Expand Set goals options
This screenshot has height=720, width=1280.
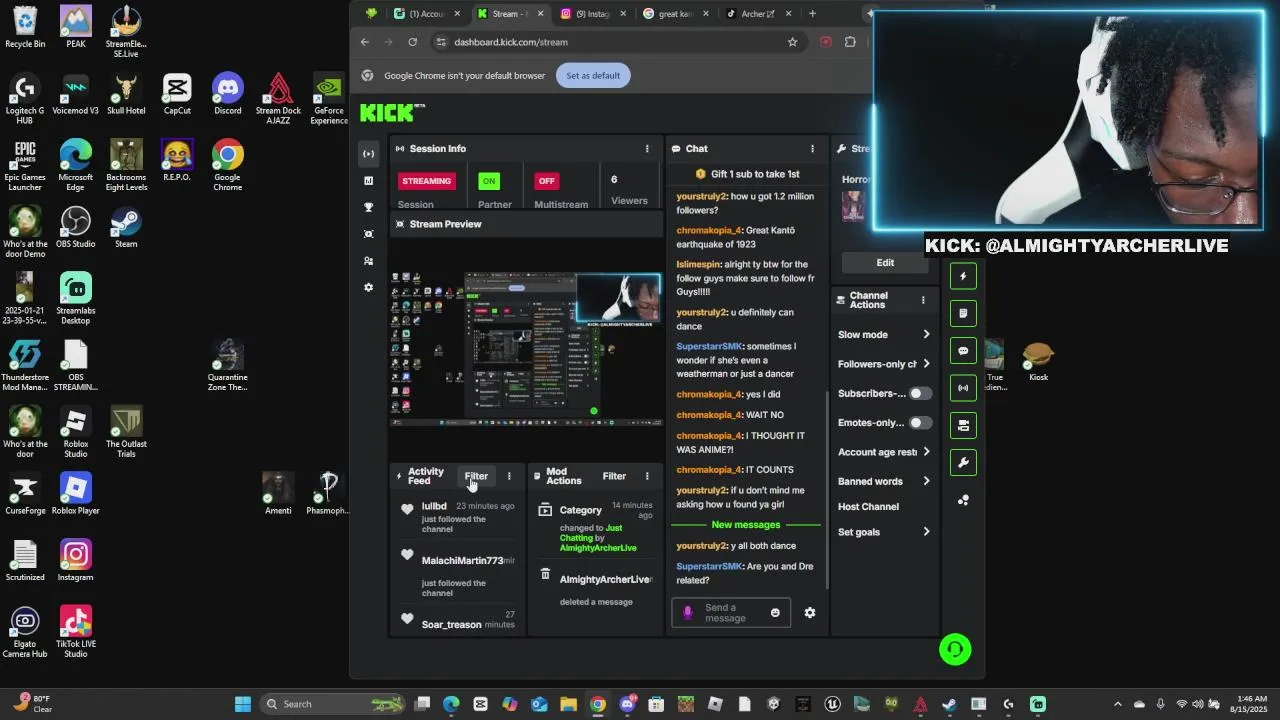pos(884,532)
